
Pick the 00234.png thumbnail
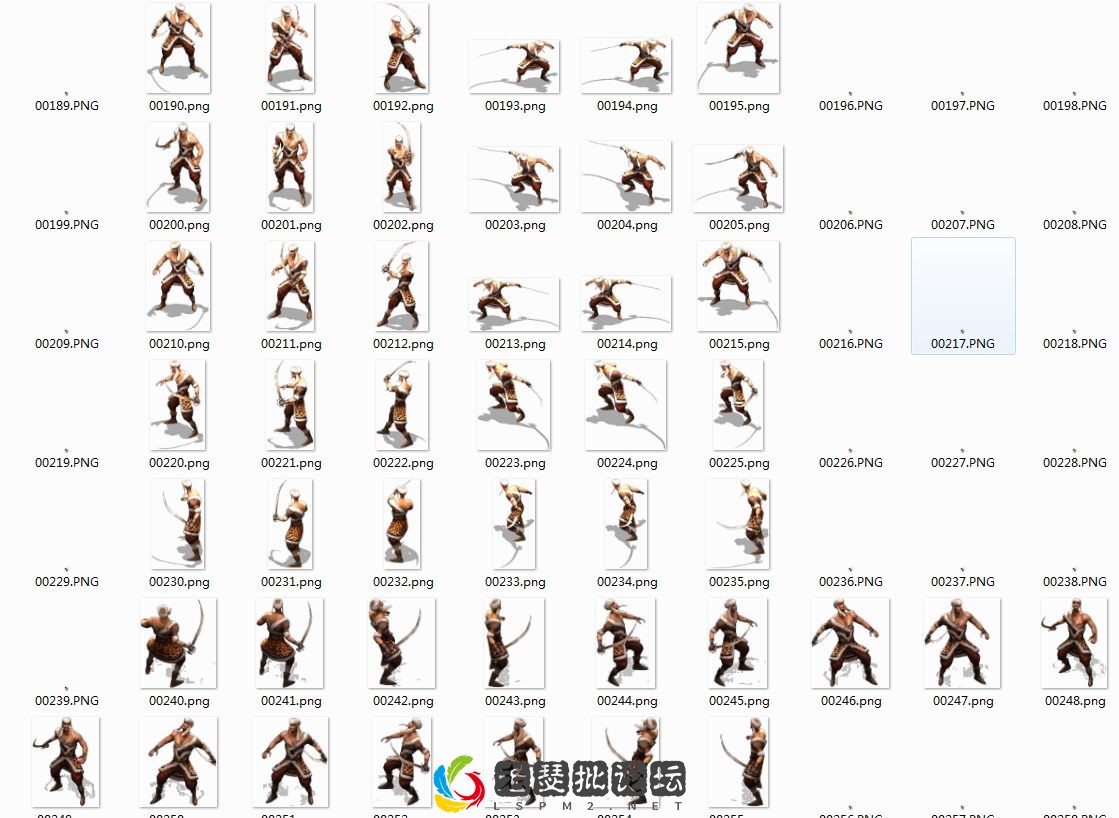coord(626,524)
